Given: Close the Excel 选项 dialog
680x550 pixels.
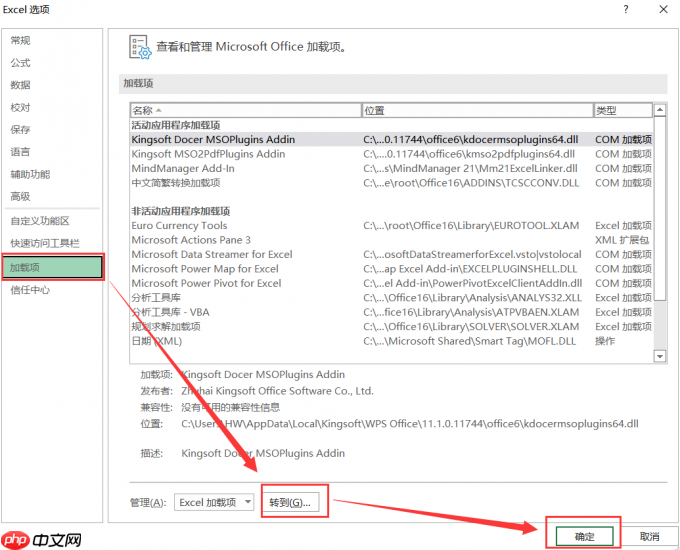Looking at the screenshot, I should 664,9.
